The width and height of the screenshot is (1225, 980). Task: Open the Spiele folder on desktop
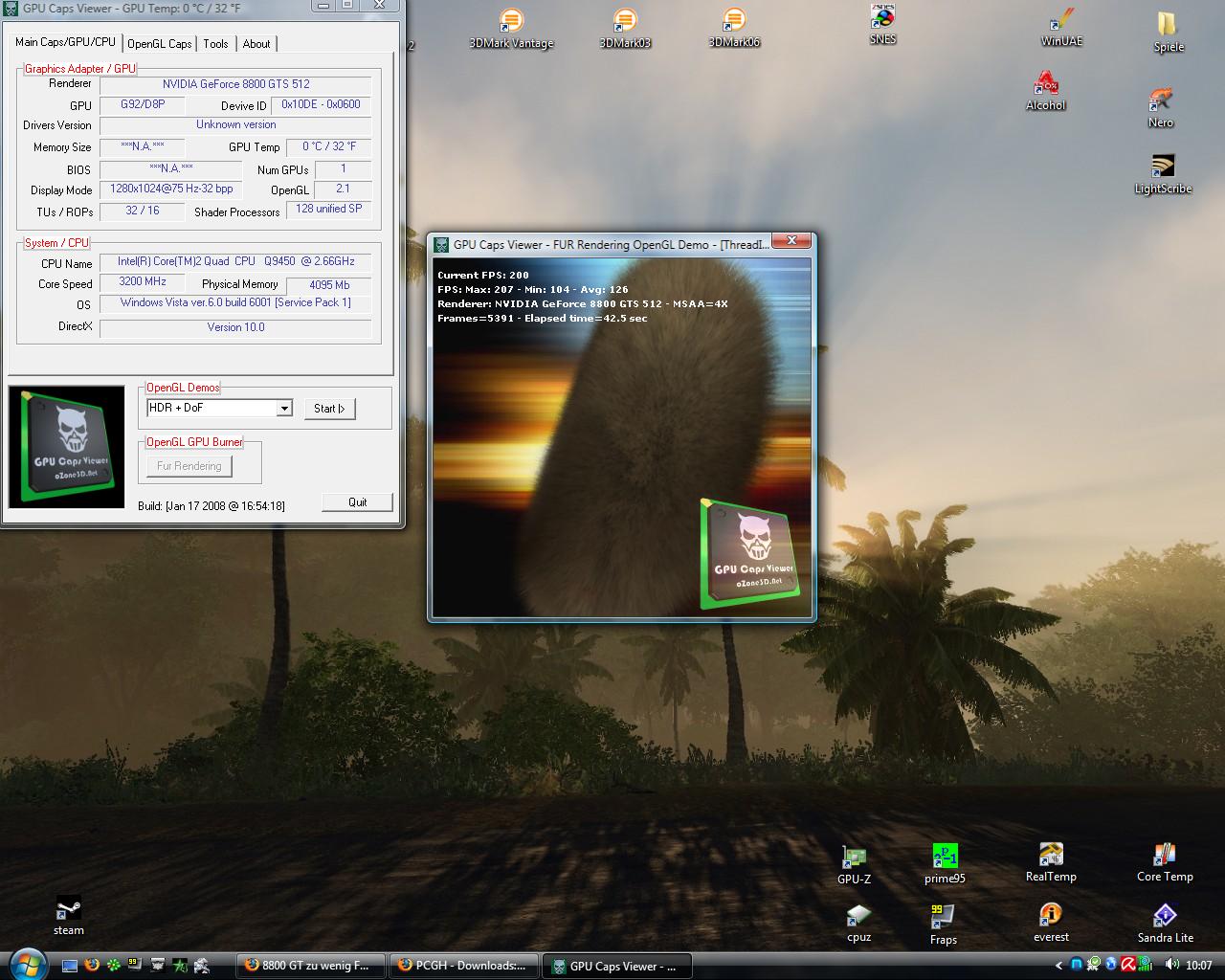click(1169, 32)
